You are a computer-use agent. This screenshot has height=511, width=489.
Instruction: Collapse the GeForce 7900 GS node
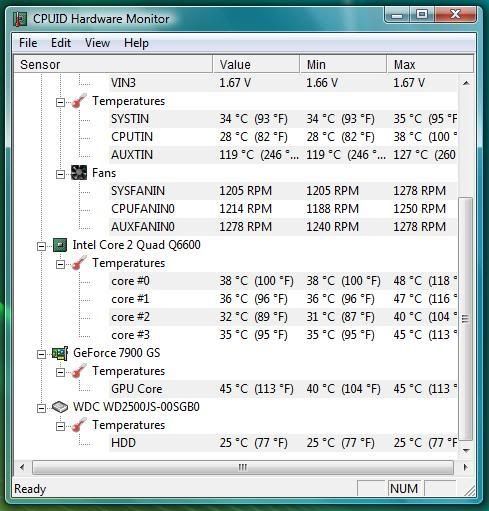pyautogui.click(x=41, y=354)
